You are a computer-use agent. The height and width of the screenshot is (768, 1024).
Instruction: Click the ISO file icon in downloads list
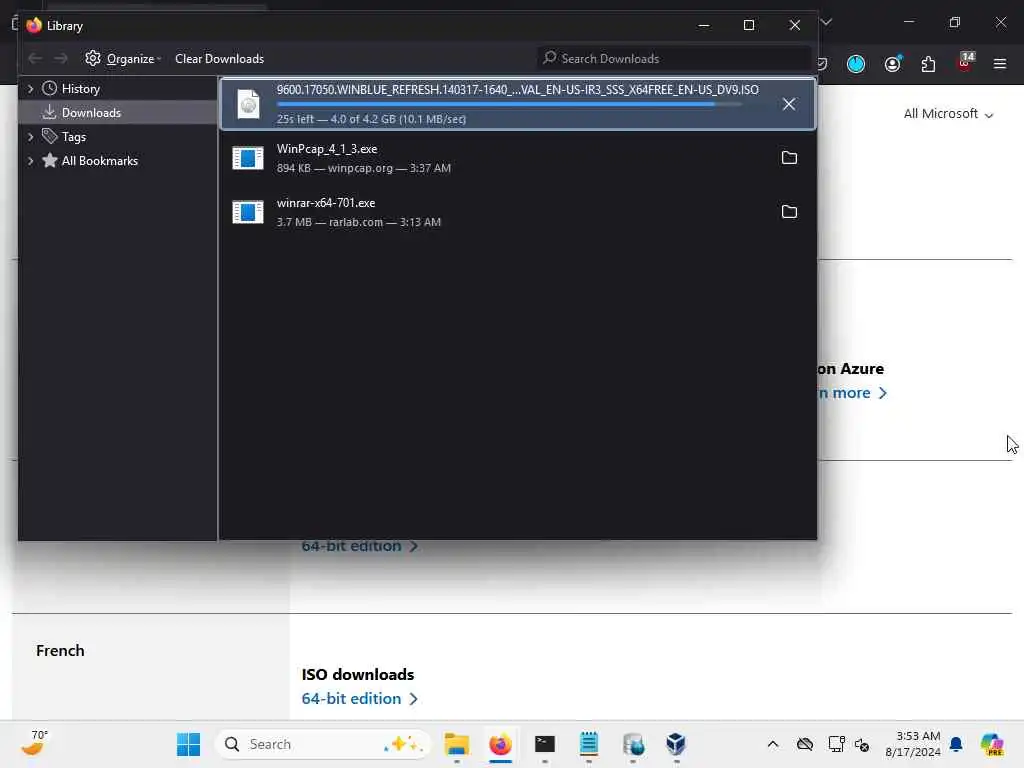coord(248,104)
